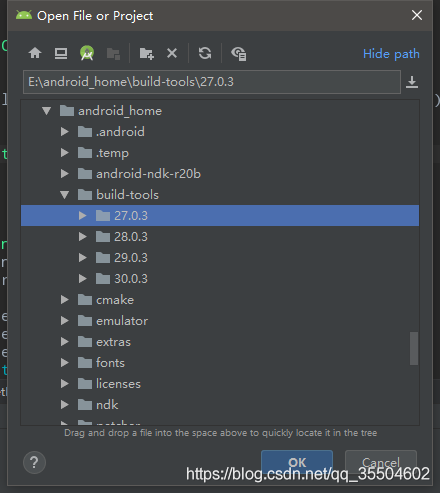
Task: Jump to Desktop directory icon
Action: [x=61, y=53]
